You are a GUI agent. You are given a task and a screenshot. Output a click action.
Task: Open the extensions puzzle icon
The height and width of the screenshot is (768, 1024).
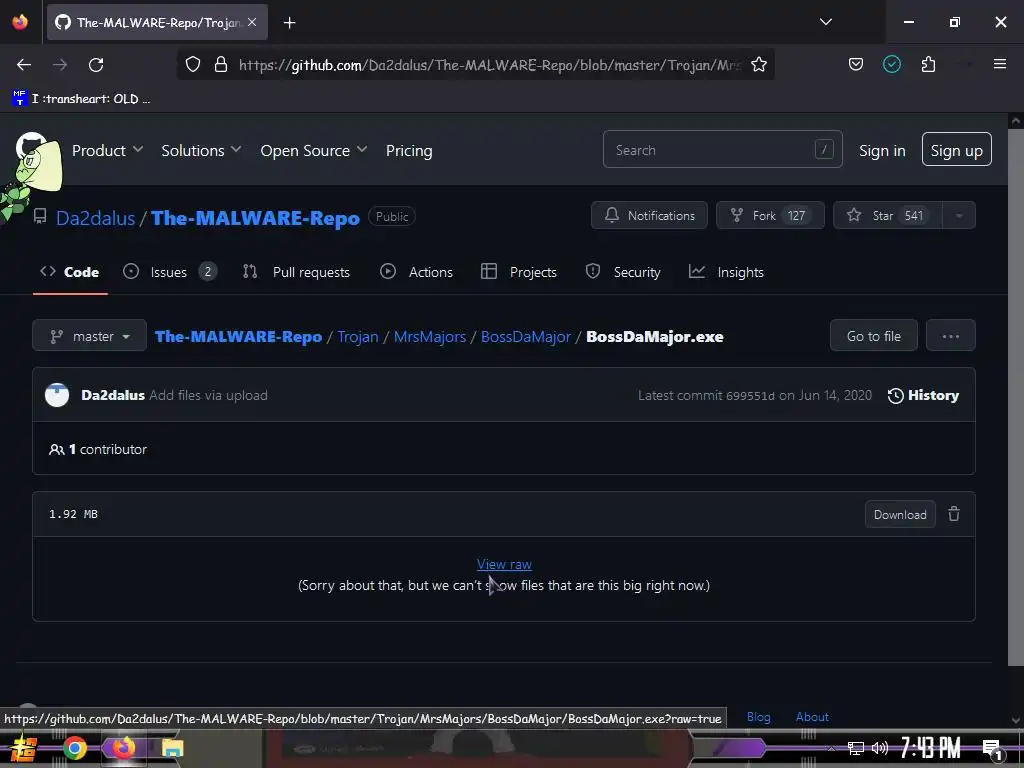(x=928, y=64)
